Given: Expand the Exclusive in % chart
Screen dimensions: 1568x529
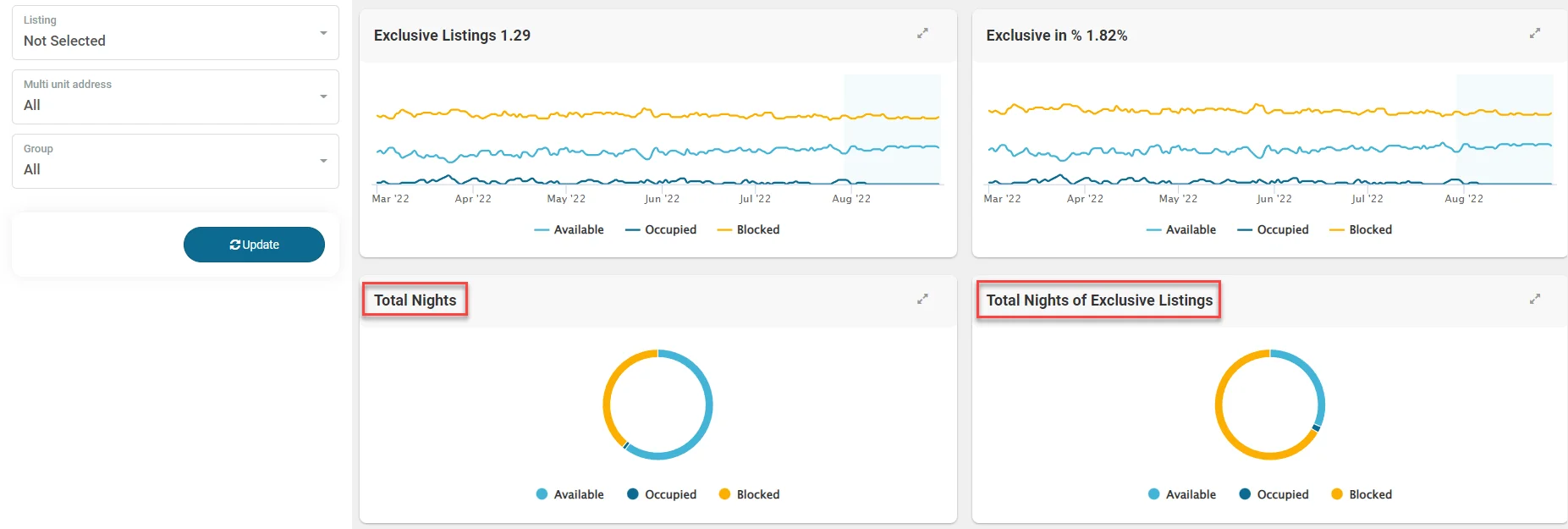Looking at the screenshot, I should point(1534,34).
